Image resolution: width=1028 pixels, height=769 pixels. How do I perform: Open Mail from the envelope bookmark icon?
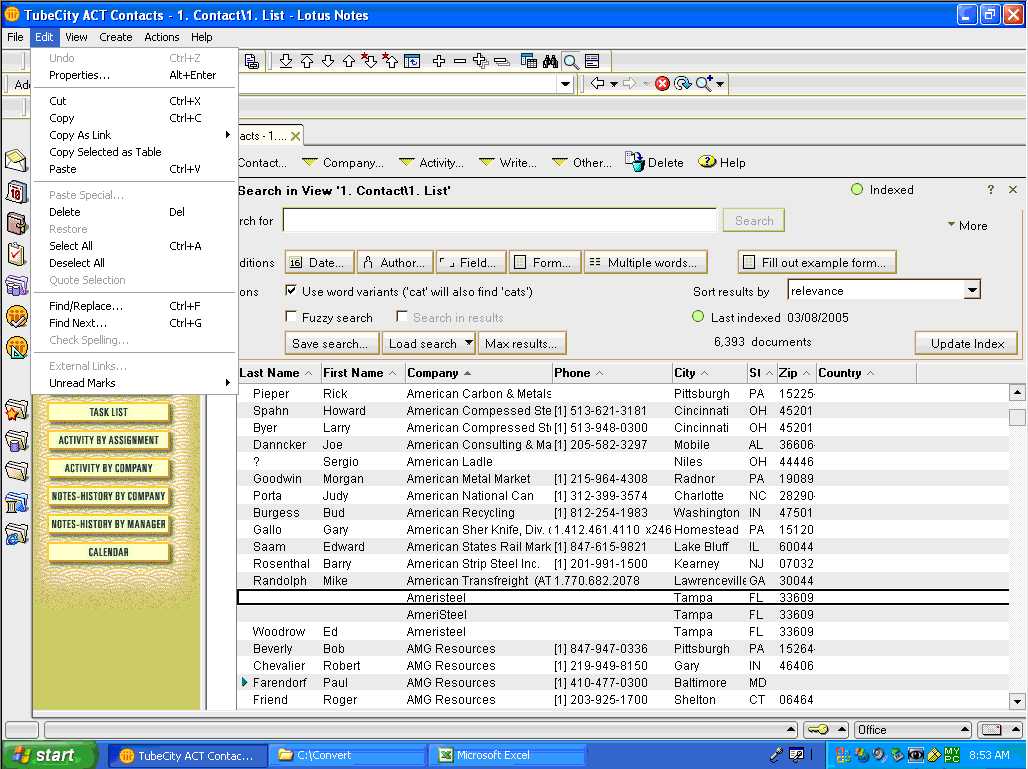[16, 161]
